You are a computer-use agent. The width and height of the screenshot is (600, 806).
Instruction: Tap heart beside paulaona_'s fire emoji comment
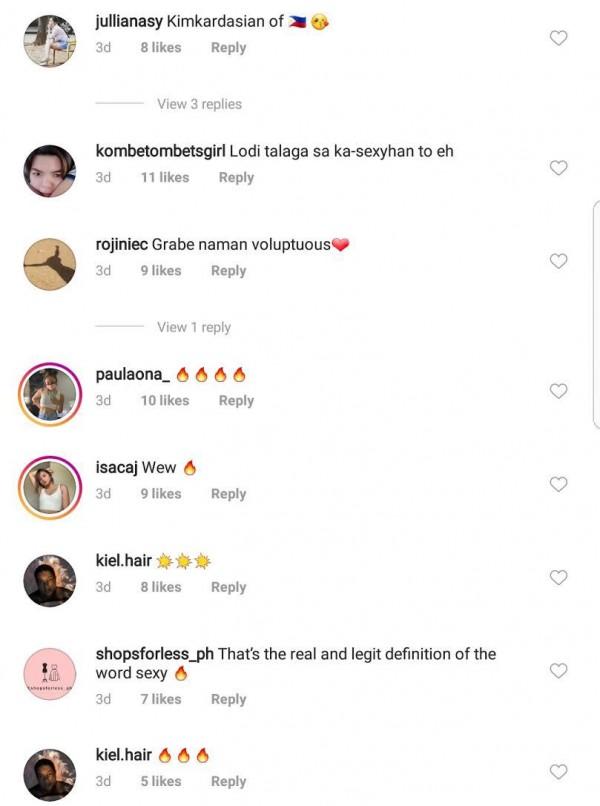[x=557, y=390]
